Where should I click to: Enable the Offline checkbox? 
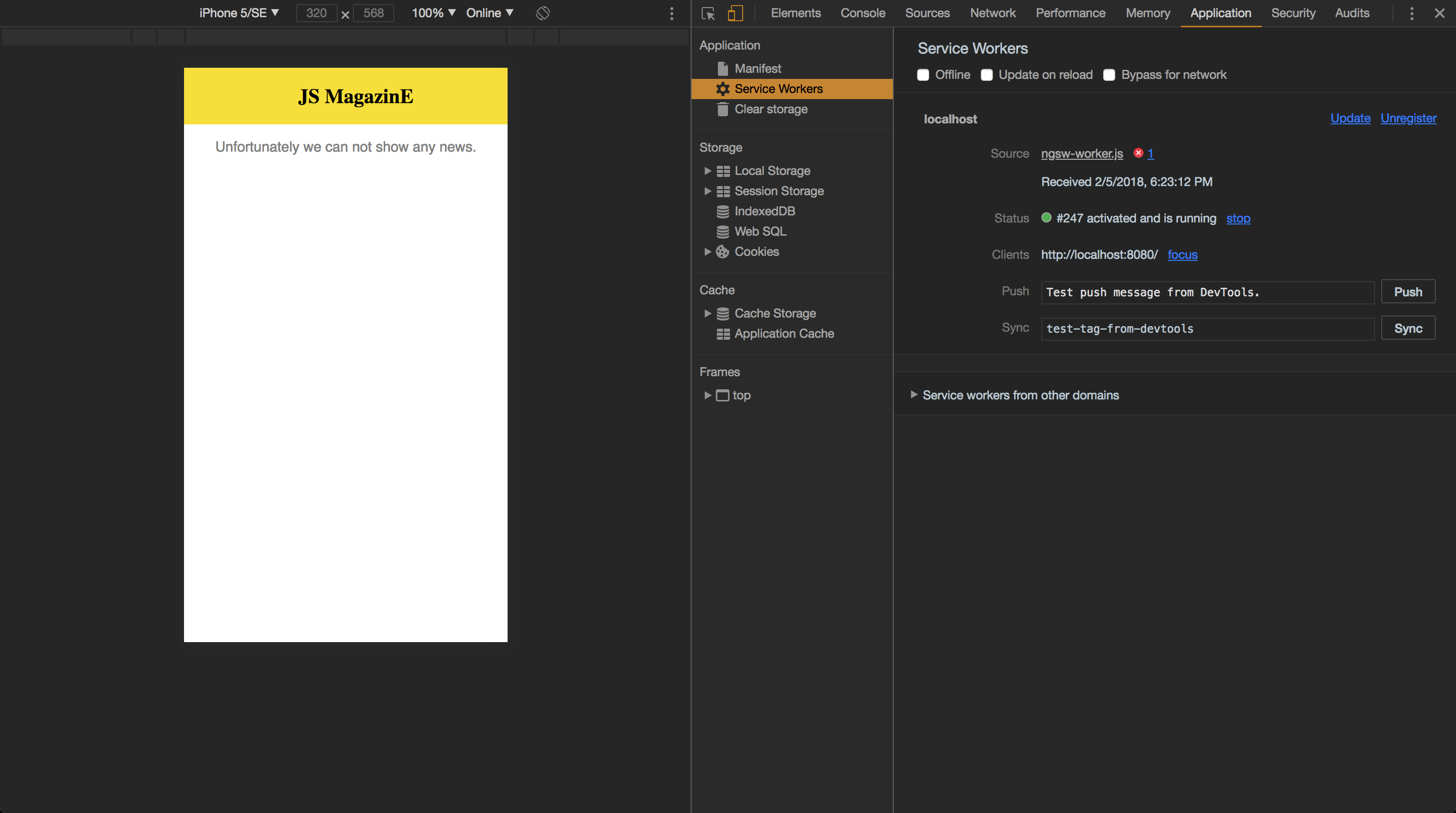click(923, 75)
